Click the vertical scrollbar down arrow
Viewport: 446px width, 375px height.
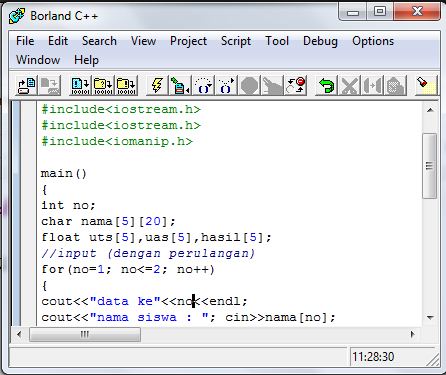430,318
